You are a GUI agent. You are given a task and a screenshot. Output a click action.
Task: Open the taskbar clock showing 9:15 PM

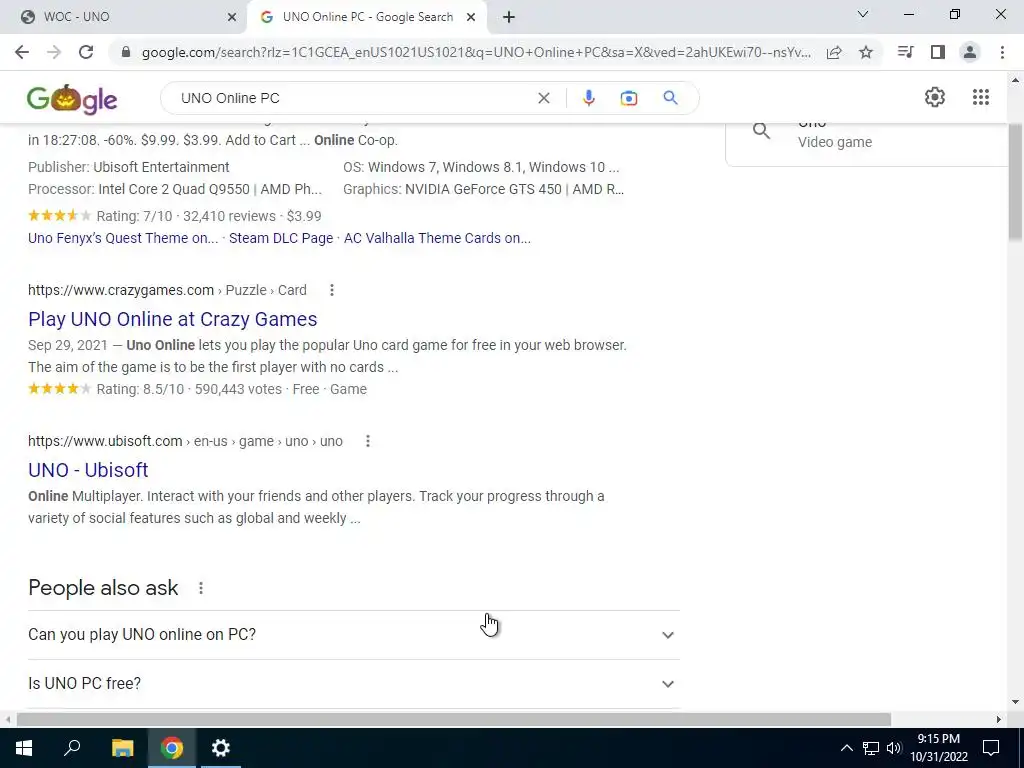coord(938,748)
